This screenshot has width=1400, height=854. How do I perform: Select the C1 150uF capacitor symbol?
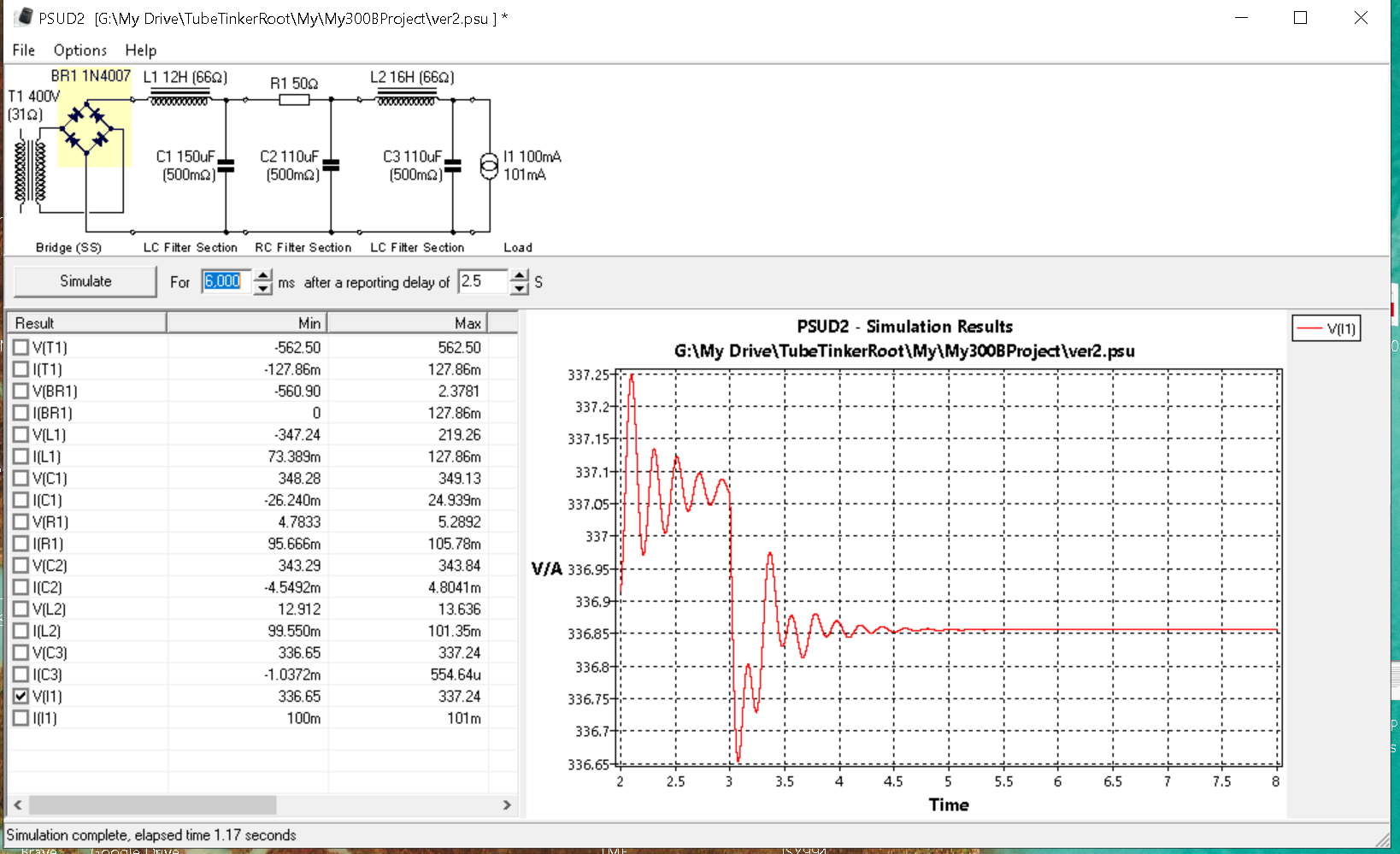[226, 165]
